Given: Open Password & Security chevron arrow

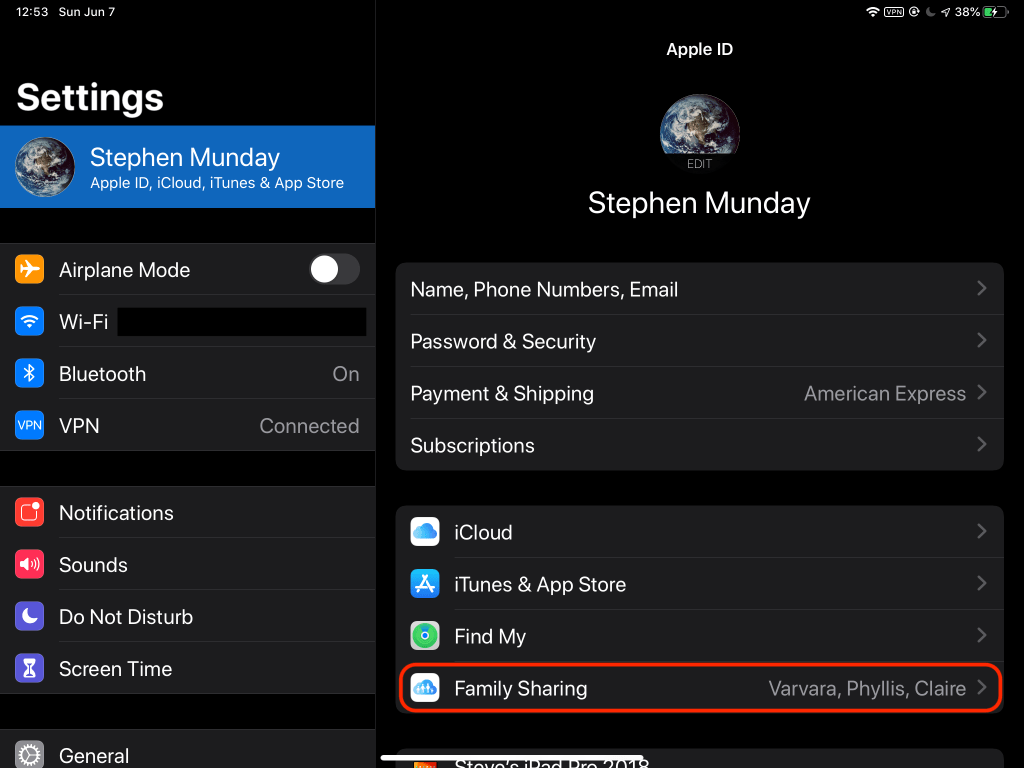Looking at the screenshot, I should [981, 341].
